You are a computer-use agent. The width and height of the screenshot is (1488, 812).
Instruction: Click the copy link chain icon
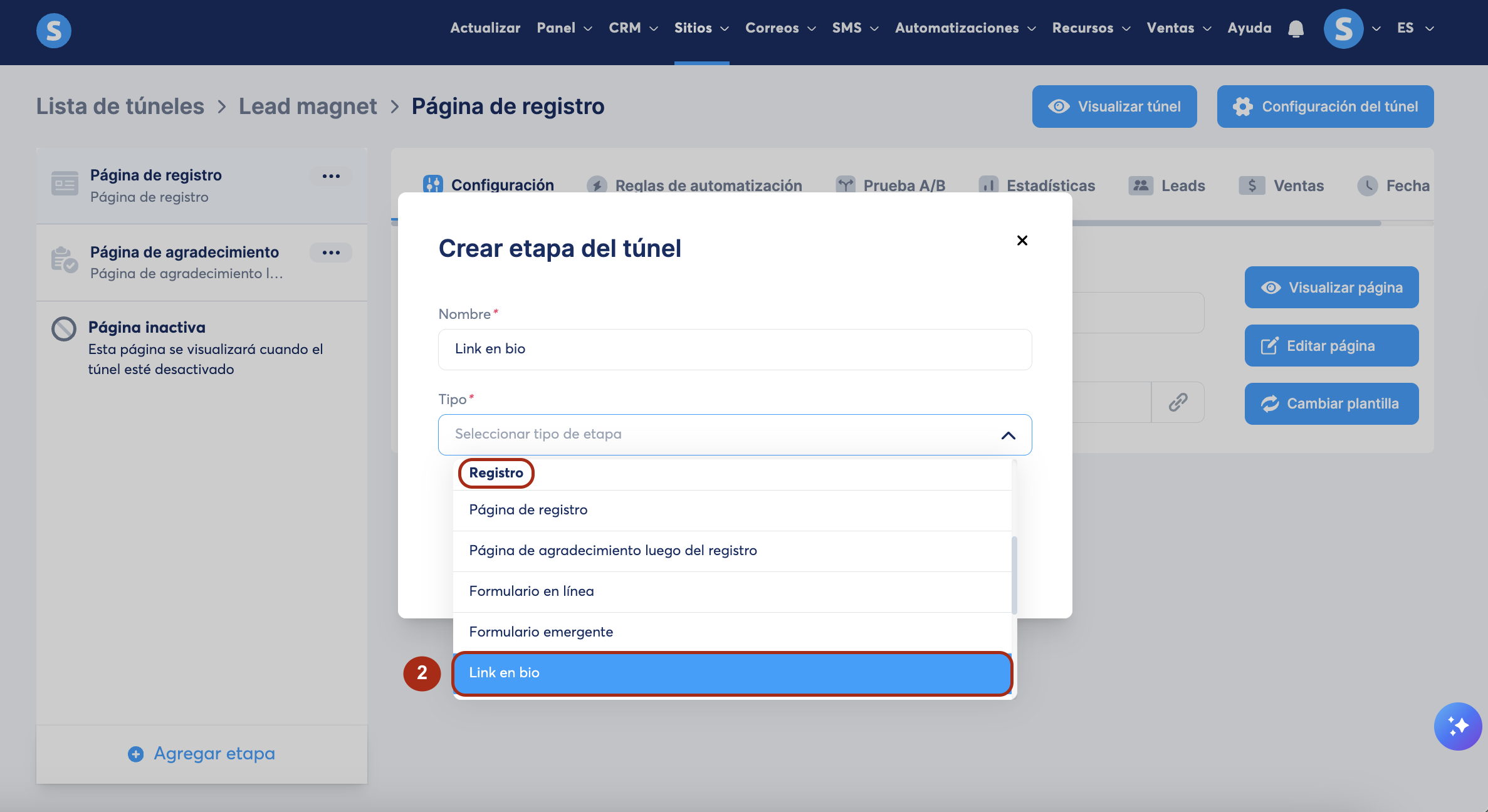click(1178, 402)
